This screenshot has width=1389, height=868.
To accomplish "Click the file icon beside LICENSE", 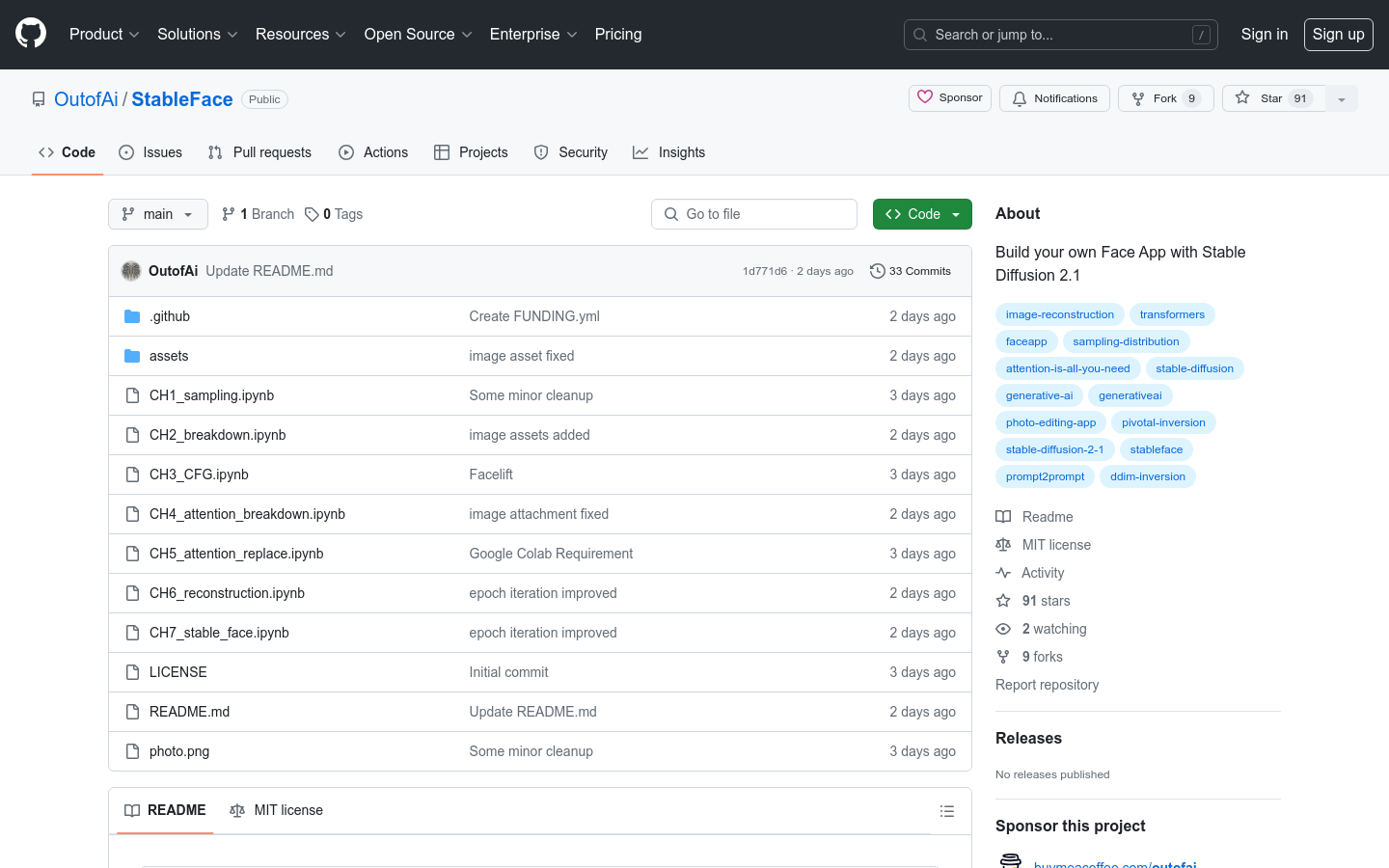I will pyautogui.click(x=132, y=672).
